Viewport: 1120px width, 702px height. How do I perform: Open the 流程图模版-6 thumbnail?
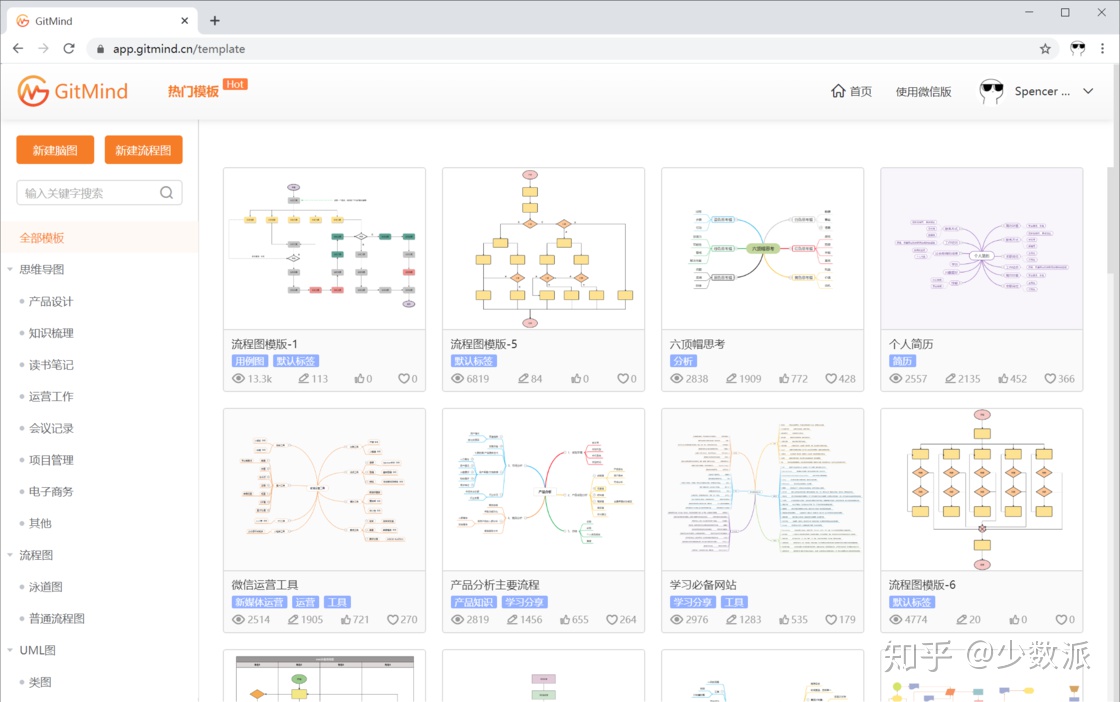(982, 490)
